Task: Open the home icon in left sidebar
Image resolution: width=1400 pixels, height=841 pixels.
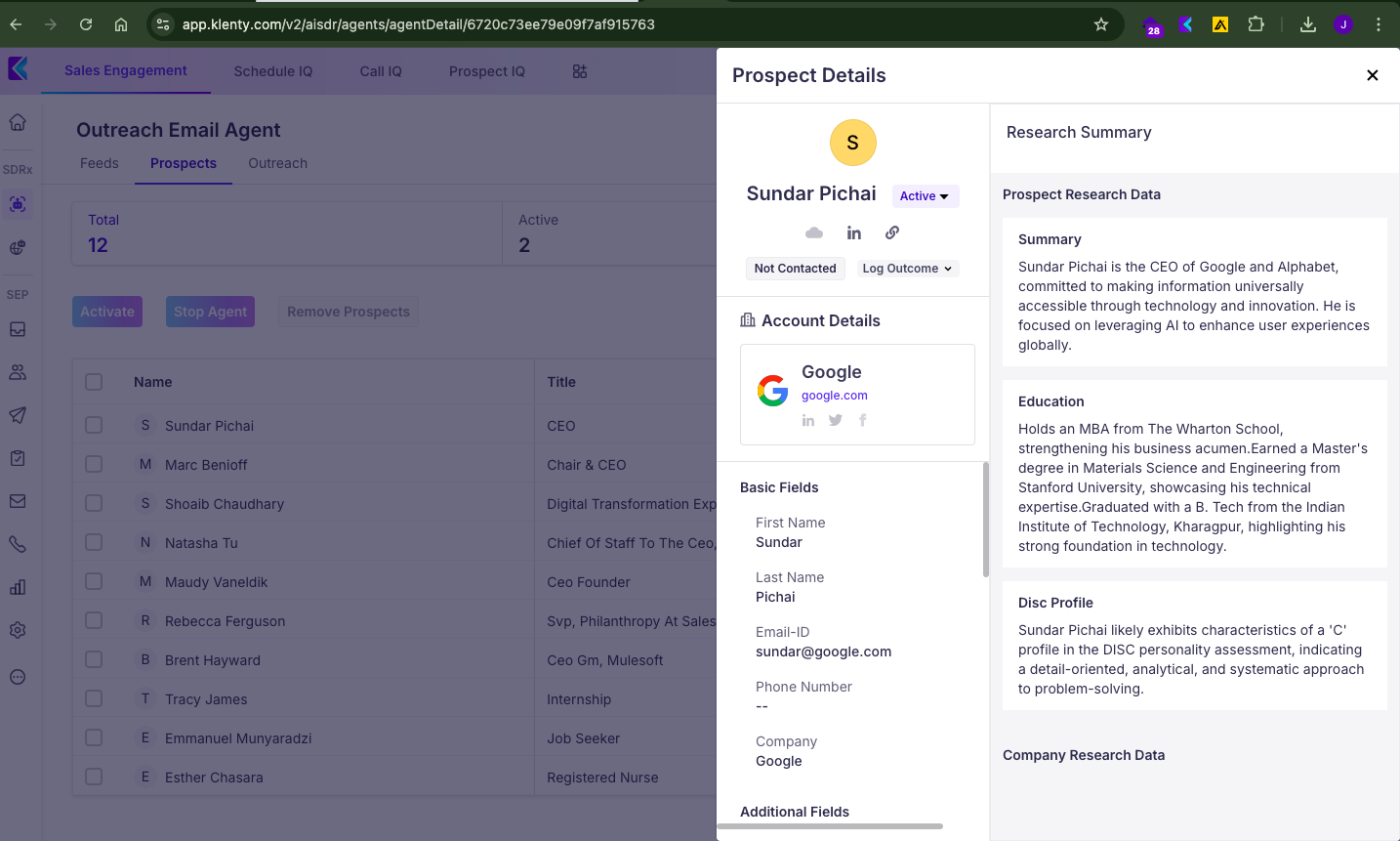Action: click(18, 122)
